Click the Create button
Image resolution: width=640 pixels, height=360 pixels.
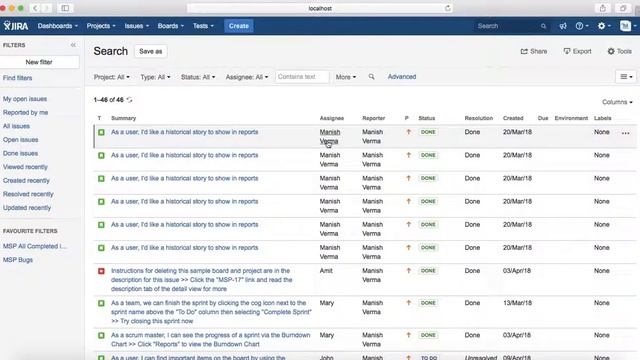[239, 26]
